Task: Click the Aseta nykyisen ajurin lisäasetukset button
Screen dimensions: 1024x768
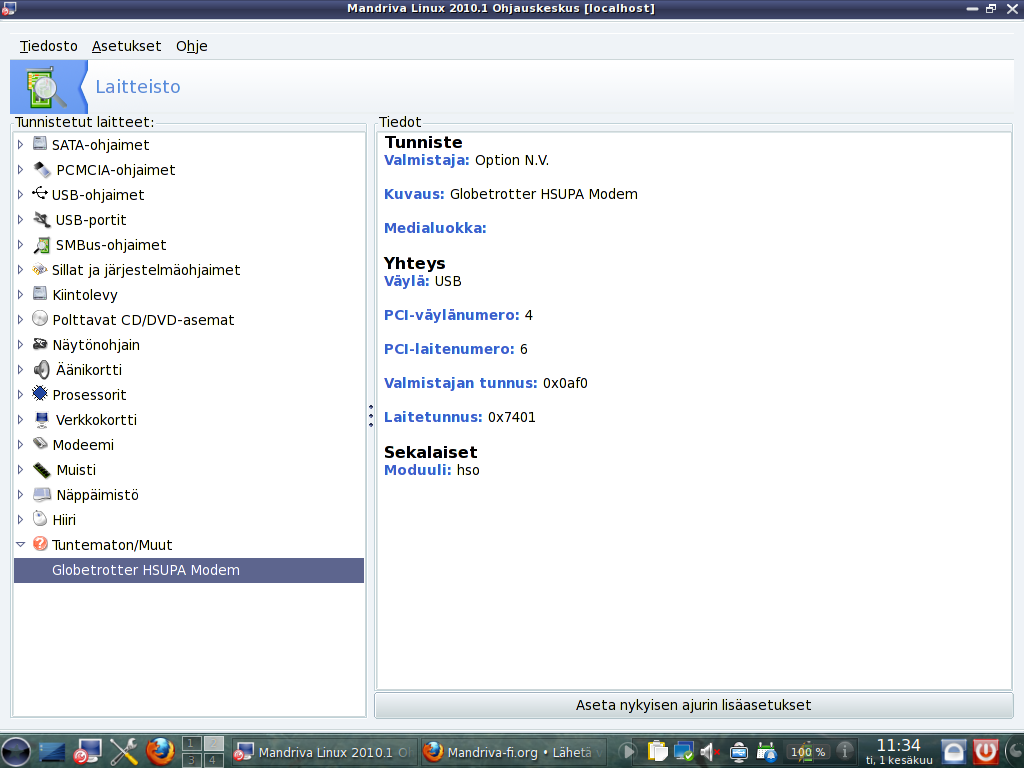Action: 693,705
